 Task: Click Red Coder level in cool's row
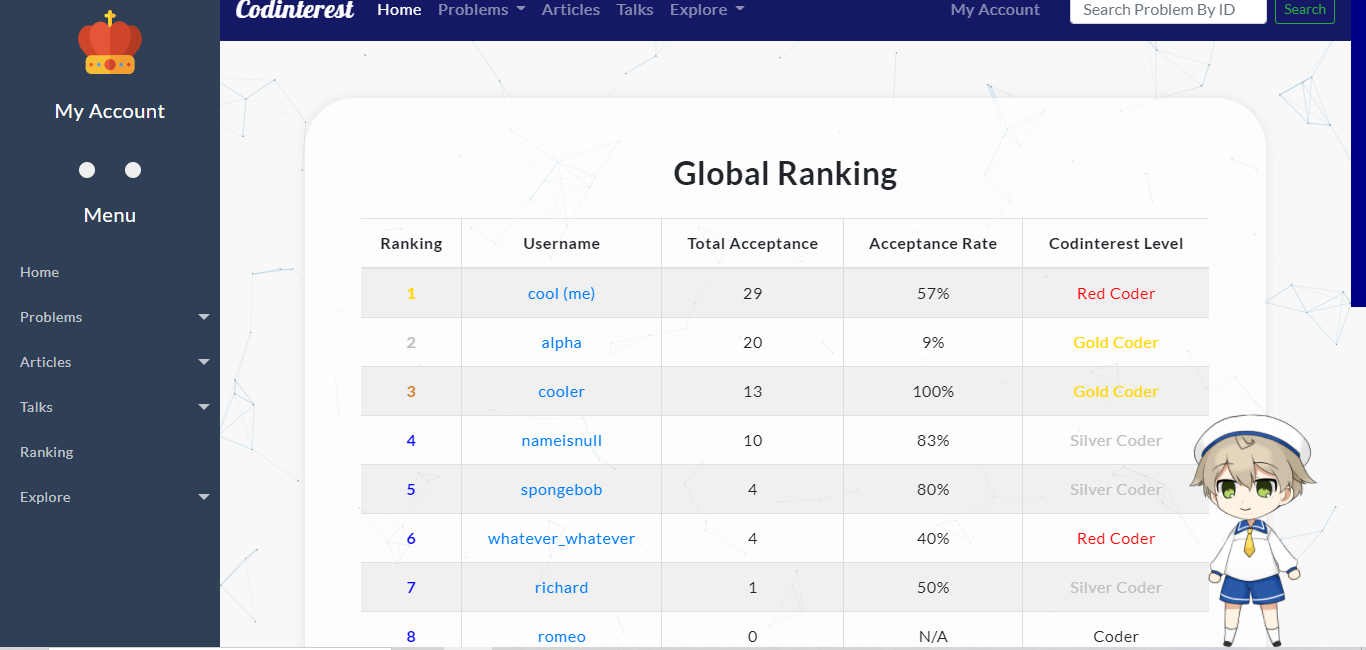point(1116,293)
